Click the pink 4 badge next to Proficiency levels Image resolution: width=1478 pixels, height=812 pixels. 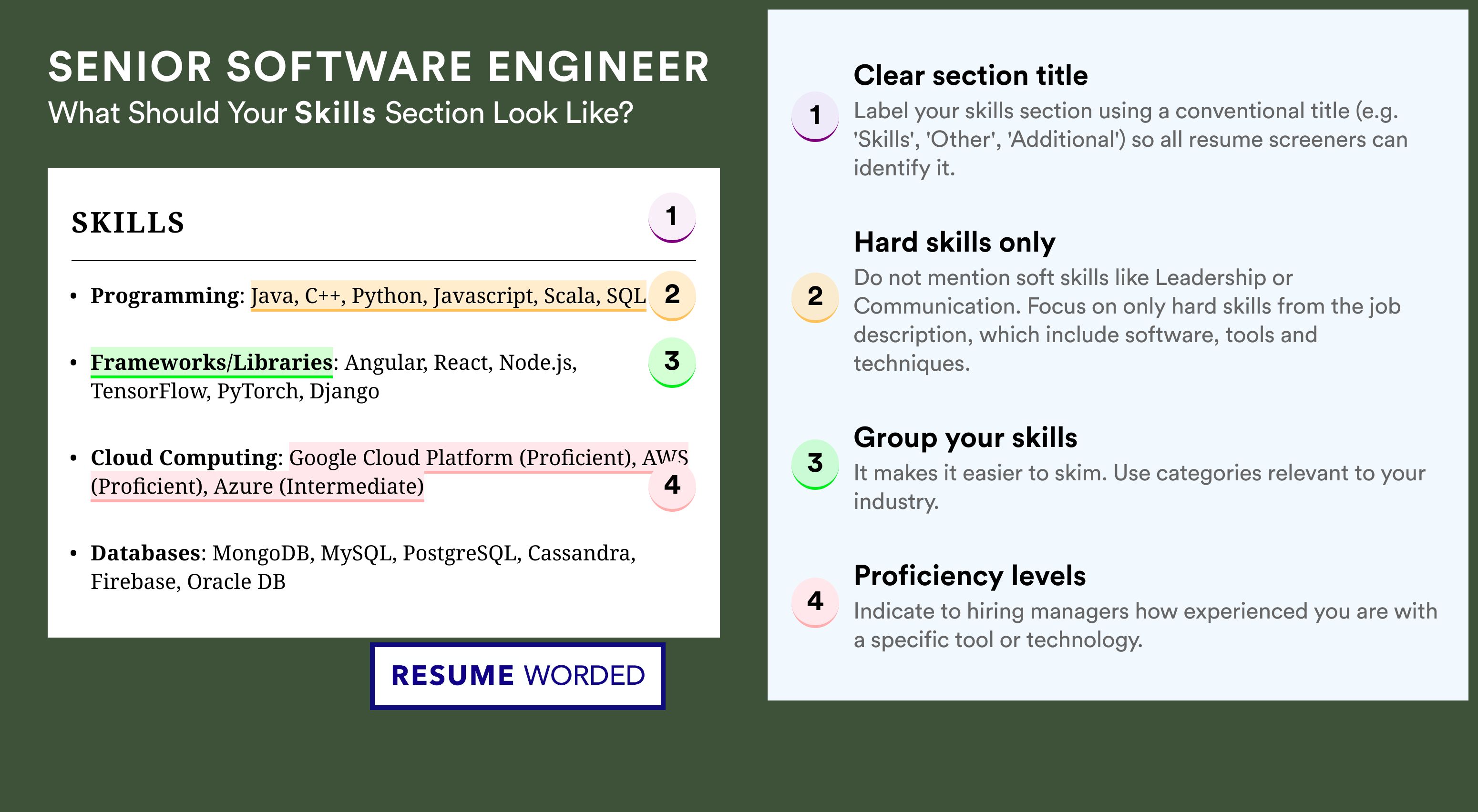(815, 603)
